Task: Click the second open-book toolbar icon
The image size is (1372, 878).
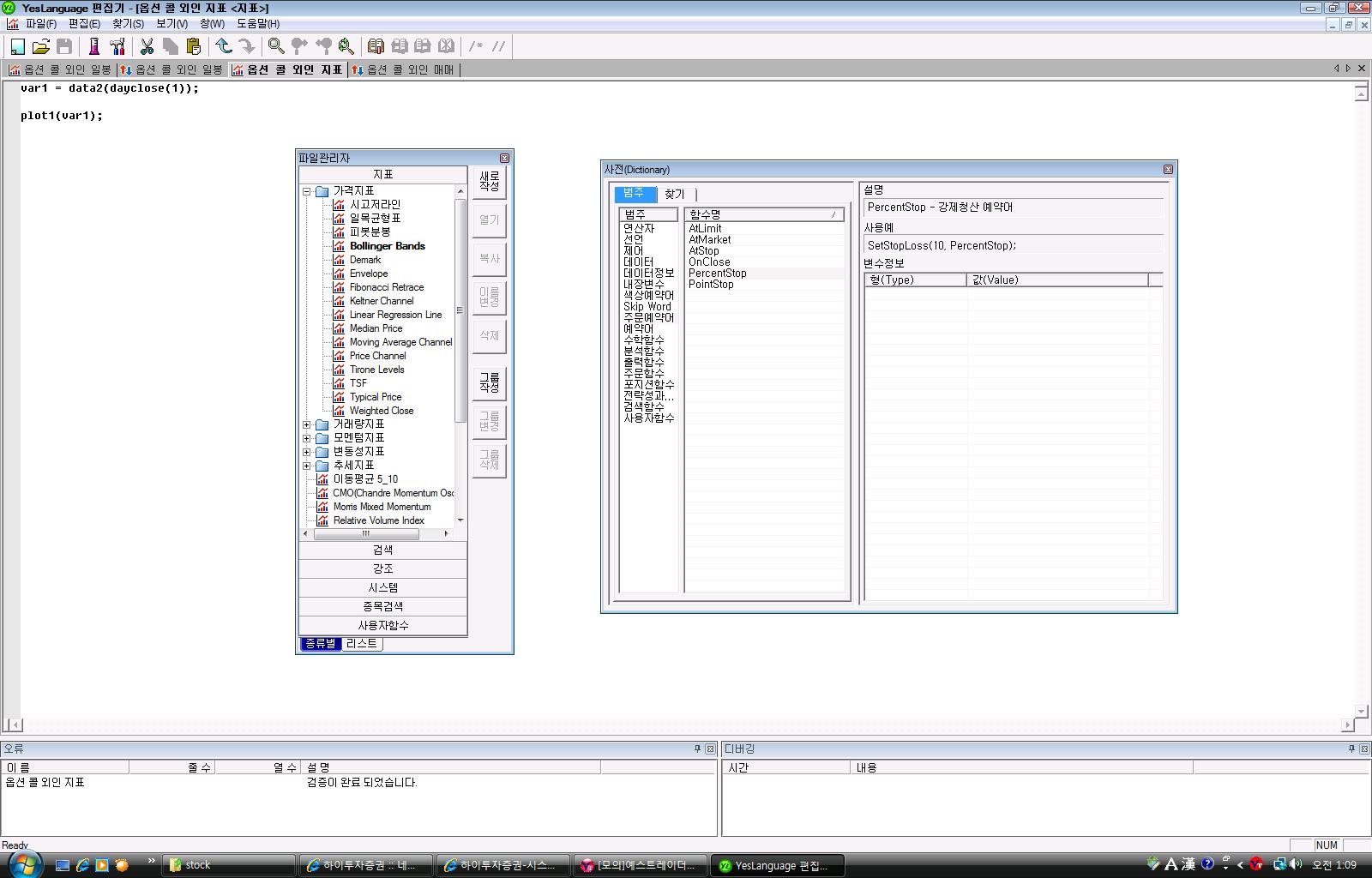Action: pyautogui.click(x=399, y=46)
